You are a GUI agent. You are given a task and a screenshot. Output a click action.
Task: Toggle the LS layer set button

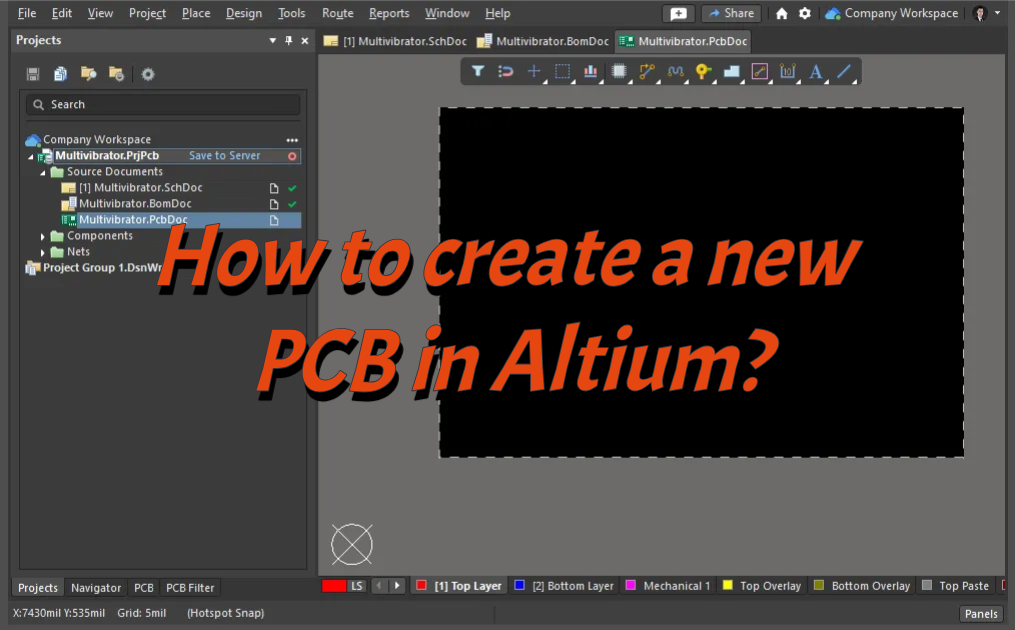(357, 586)
